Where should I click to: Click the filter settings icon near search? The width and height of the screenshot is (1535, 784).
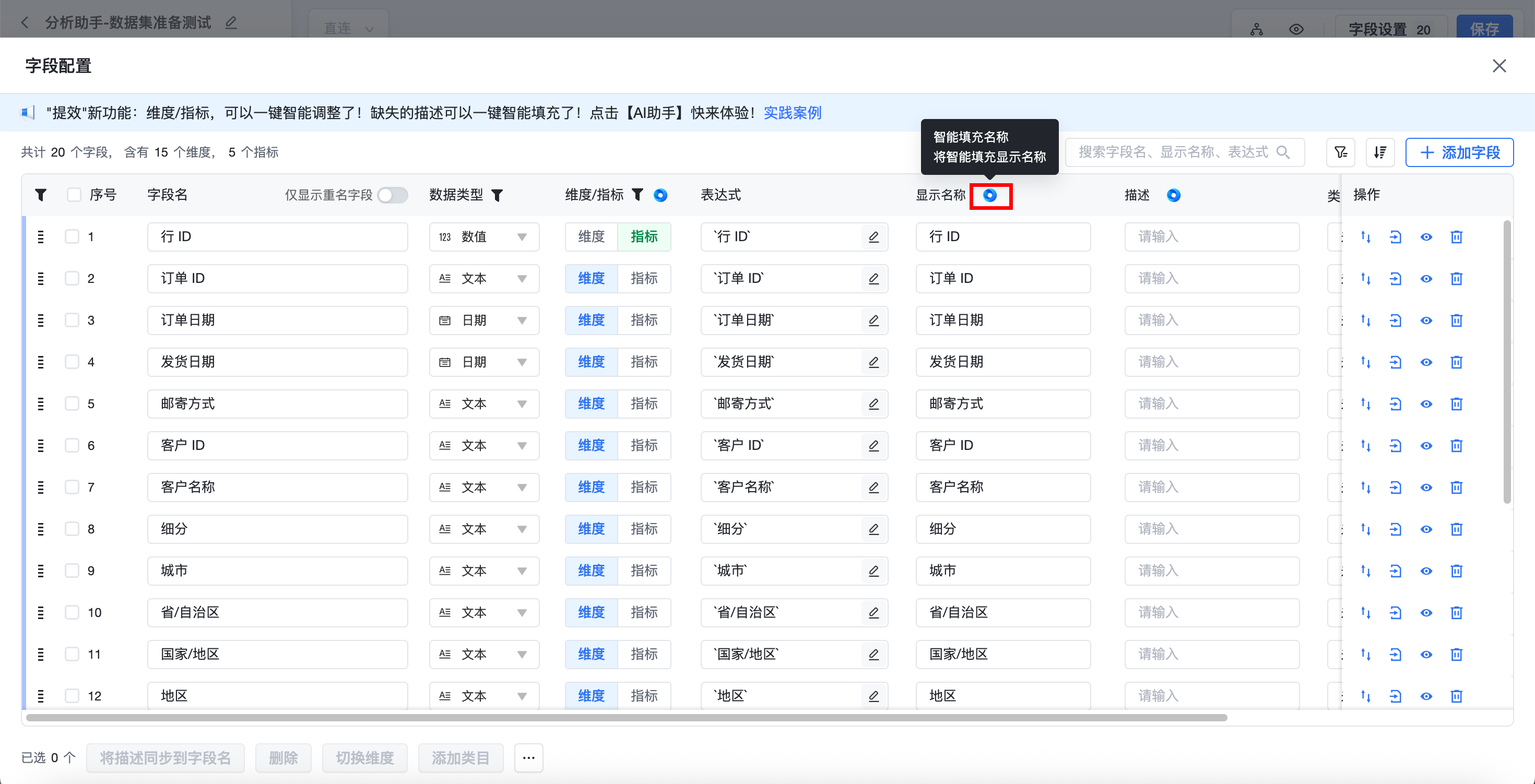tap(1341, 152)
